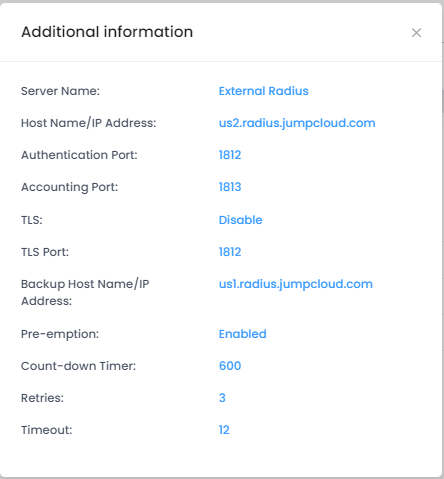The image size is (444, 479).
Task: Click the Retries value 3
Action: [222, 398]
